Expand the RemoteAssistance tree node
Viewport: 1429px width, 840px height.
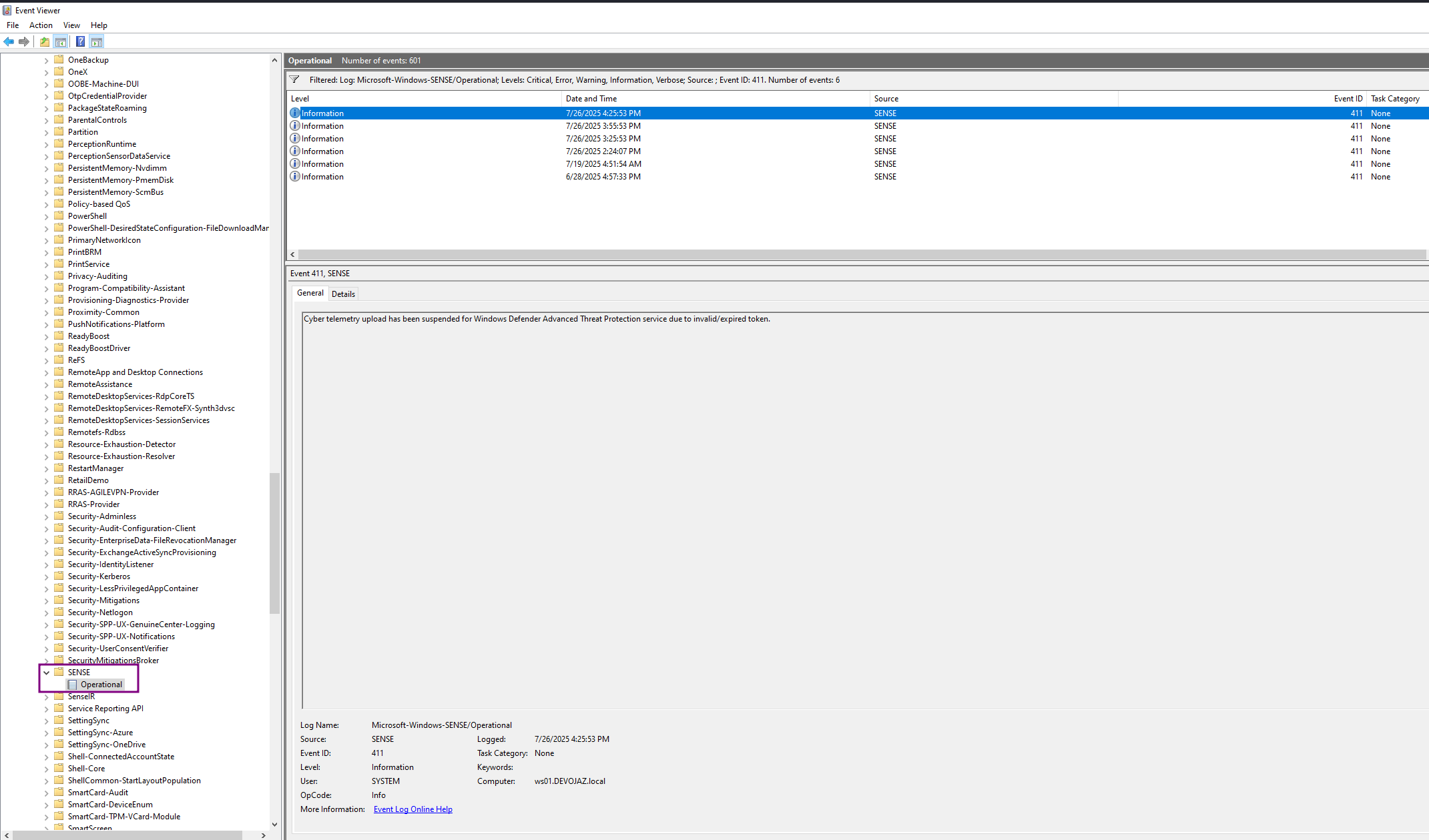[x=46, y=384]
